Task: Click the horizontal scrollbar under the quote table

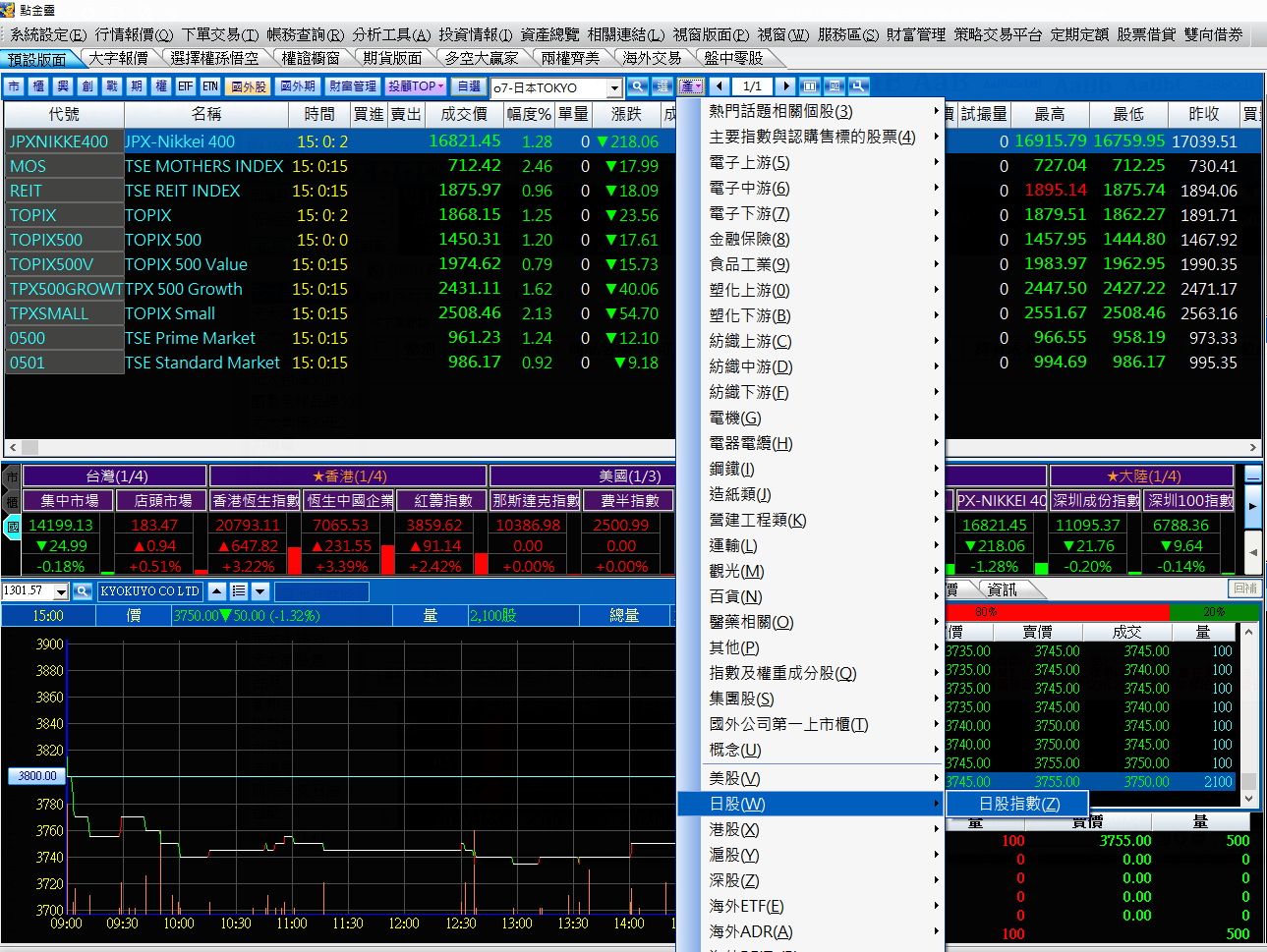Action: (x=633, y=447)
